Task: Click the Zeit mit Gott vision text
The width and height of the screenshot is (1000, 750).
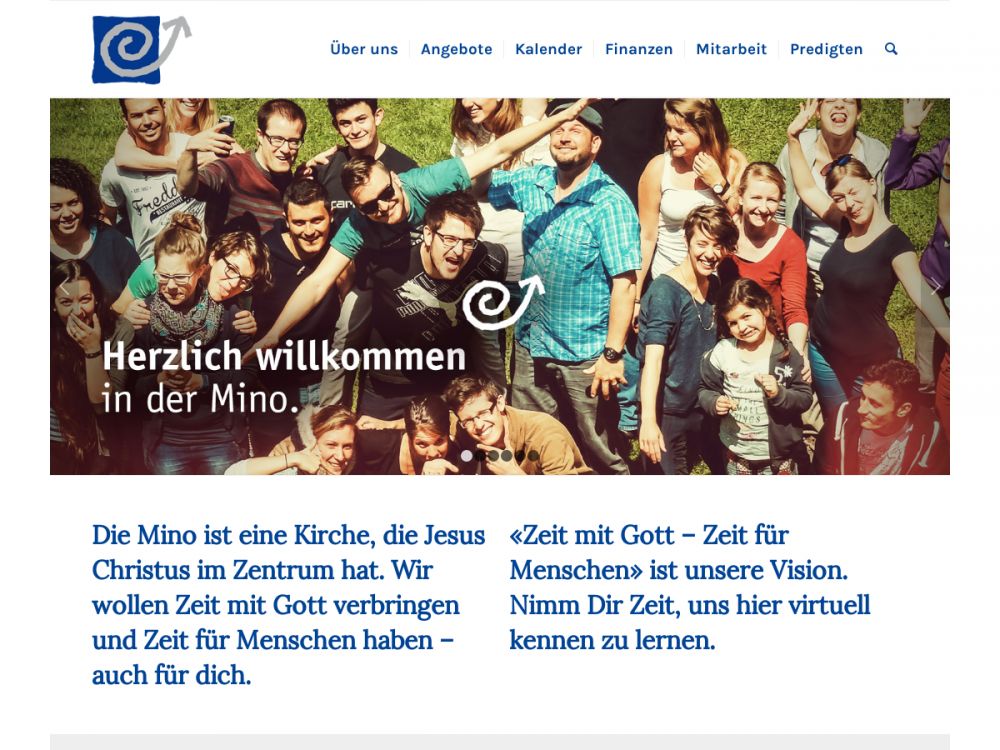Action: pos(690,587)
